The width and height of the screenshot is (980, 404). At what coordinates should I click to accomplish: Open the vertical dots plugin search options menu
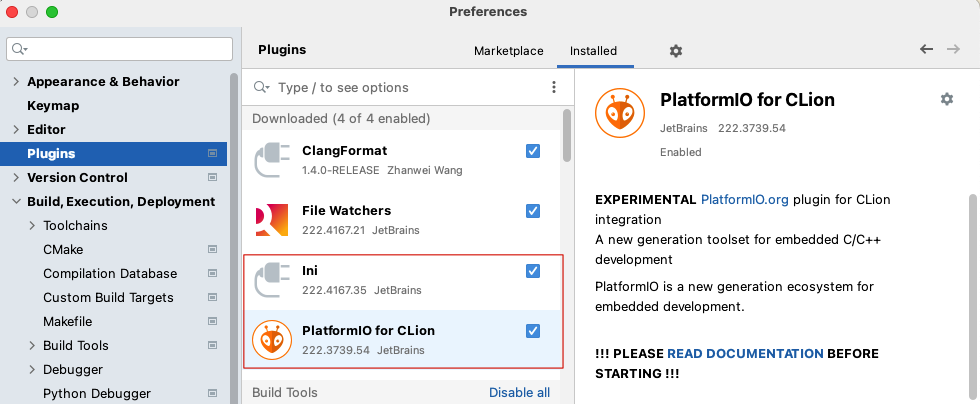coord(554,88)
